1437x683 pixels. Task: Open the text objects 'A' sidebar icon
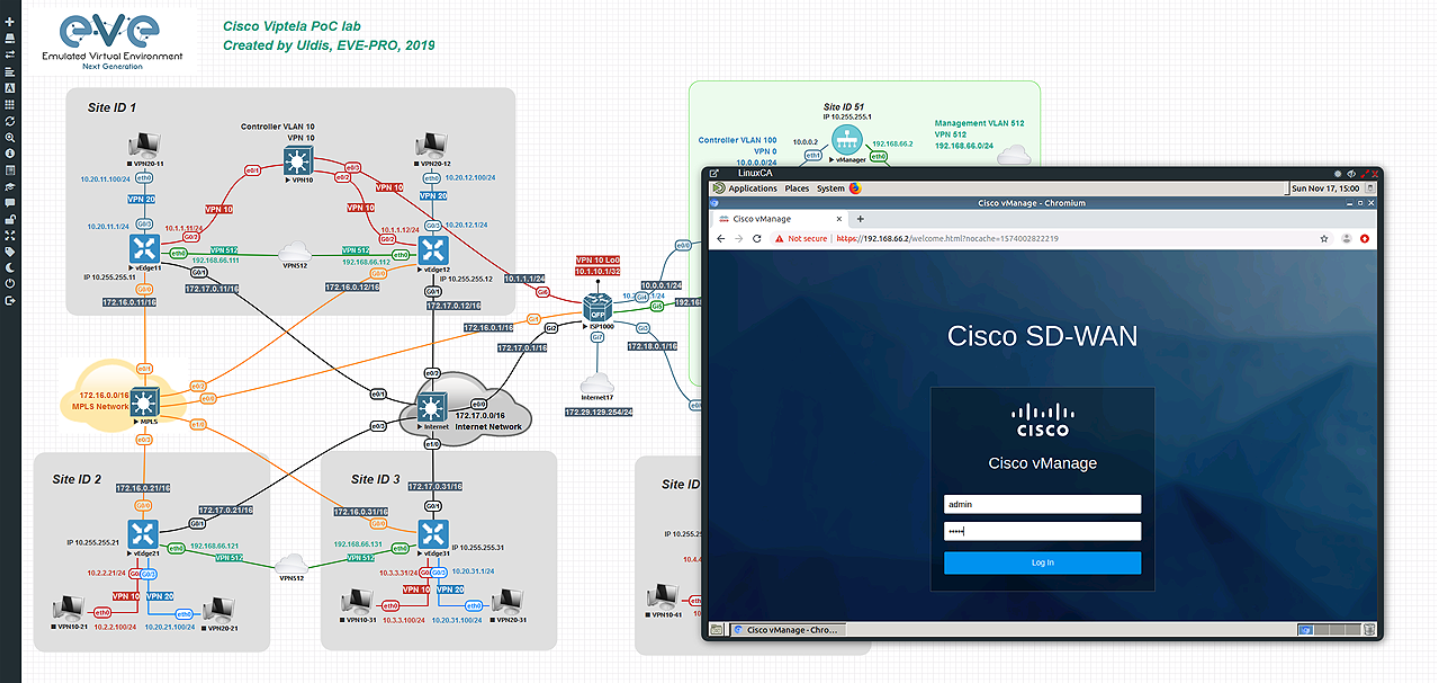[10, 87]
